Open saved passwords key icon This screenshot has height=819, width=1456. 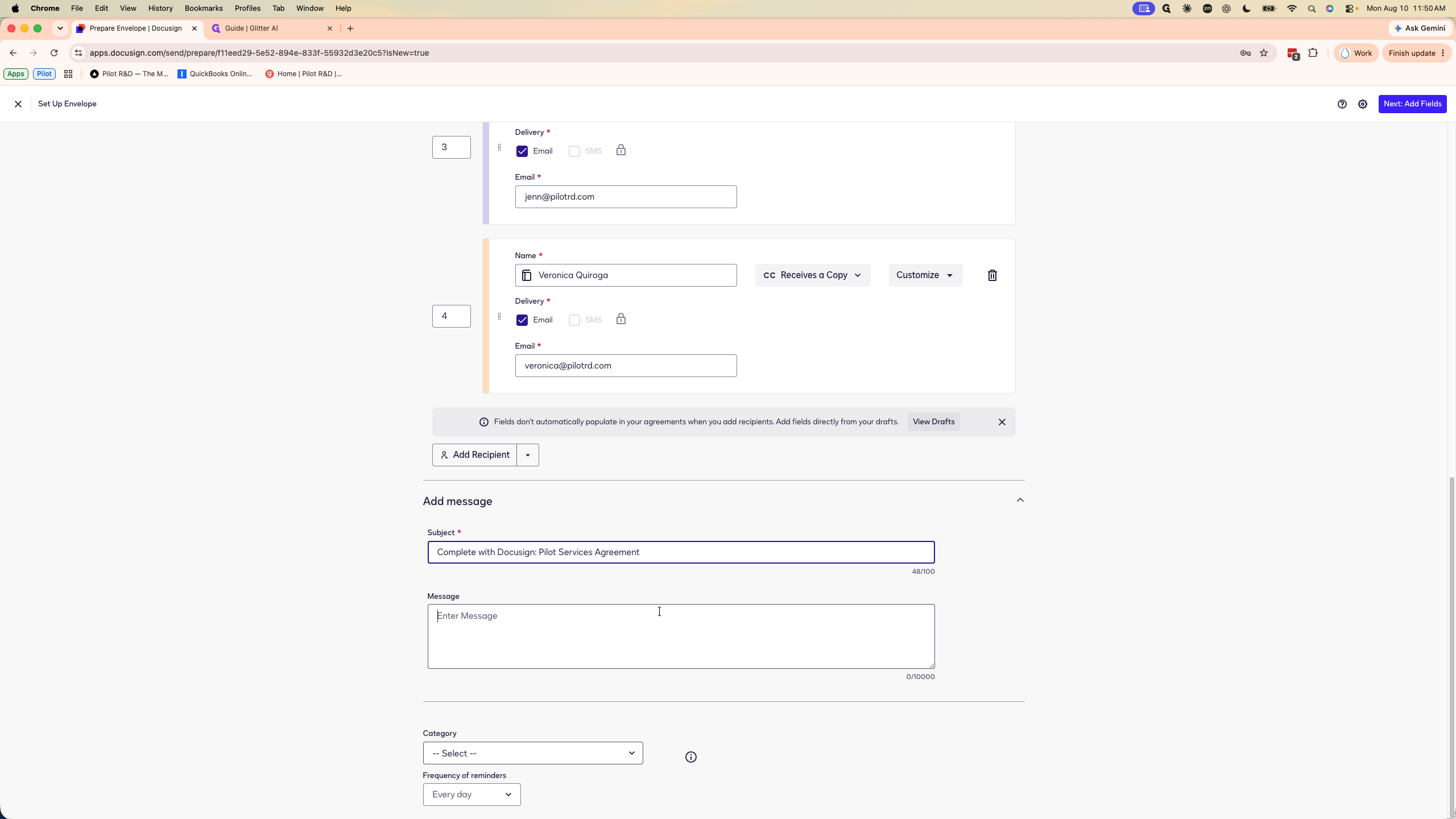pos(1245,53)
